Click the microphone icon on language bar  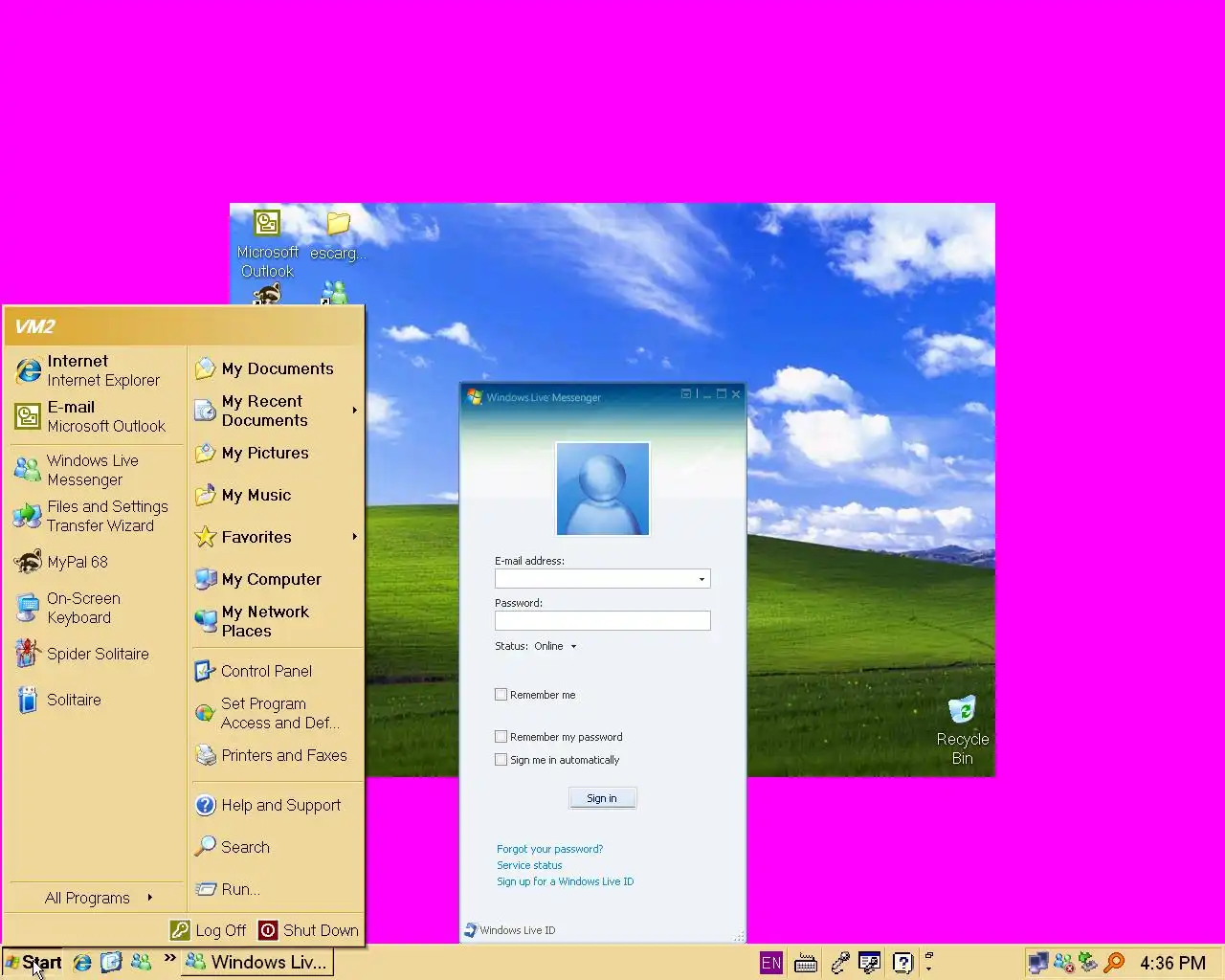[x=839, y=963]
